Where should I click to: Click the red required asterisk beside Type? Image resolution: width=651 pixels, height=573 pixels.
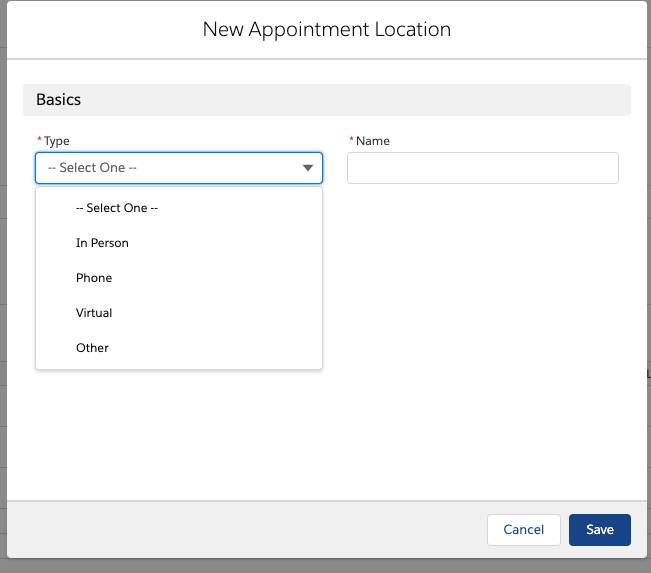[x=39, y=139]
